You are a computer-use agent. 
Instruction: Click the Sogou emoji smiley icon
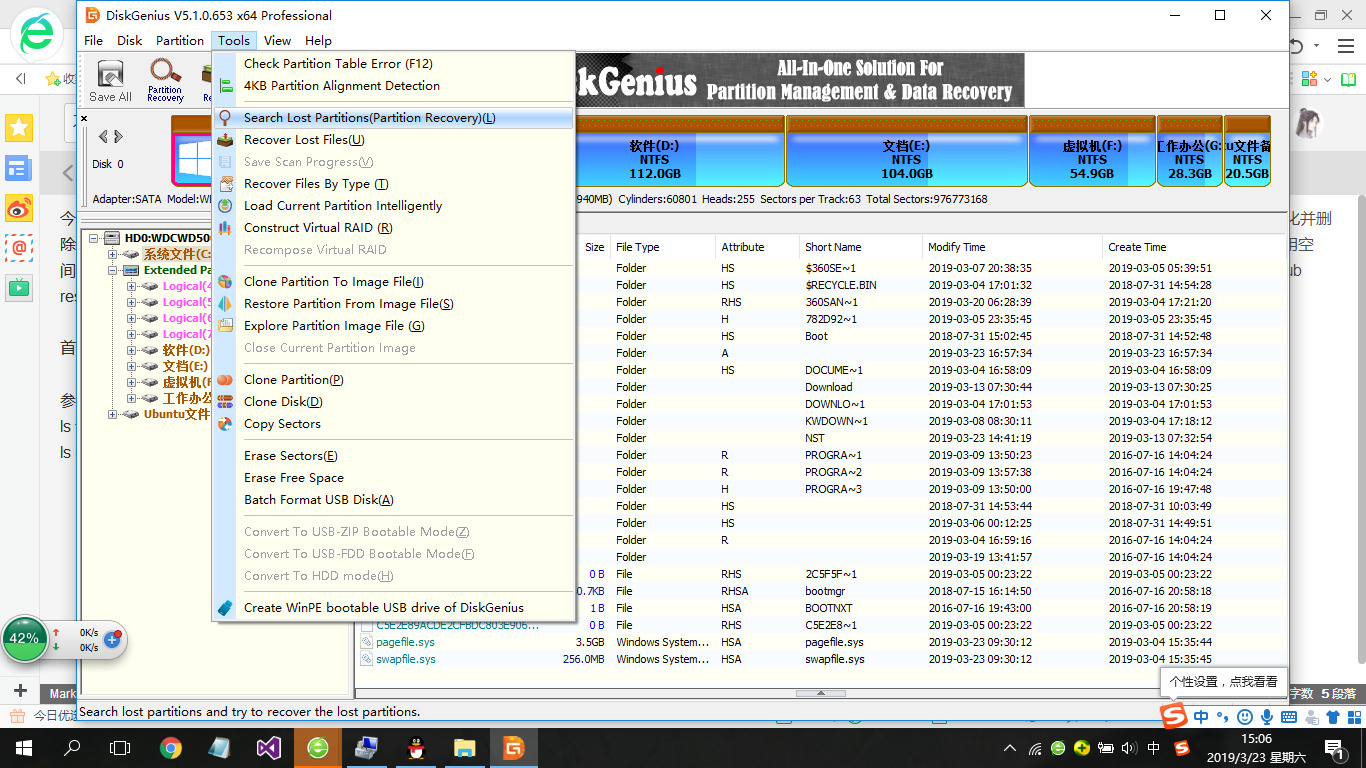pos(1244,717)
